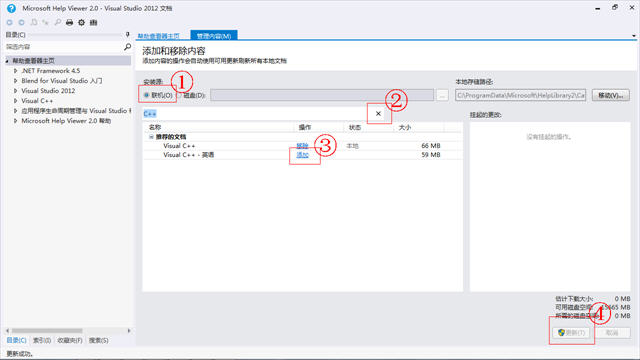Click the contents pane scroll left arrow
Viewport: 640px width, 360px height.
click(x=7, y=331)
